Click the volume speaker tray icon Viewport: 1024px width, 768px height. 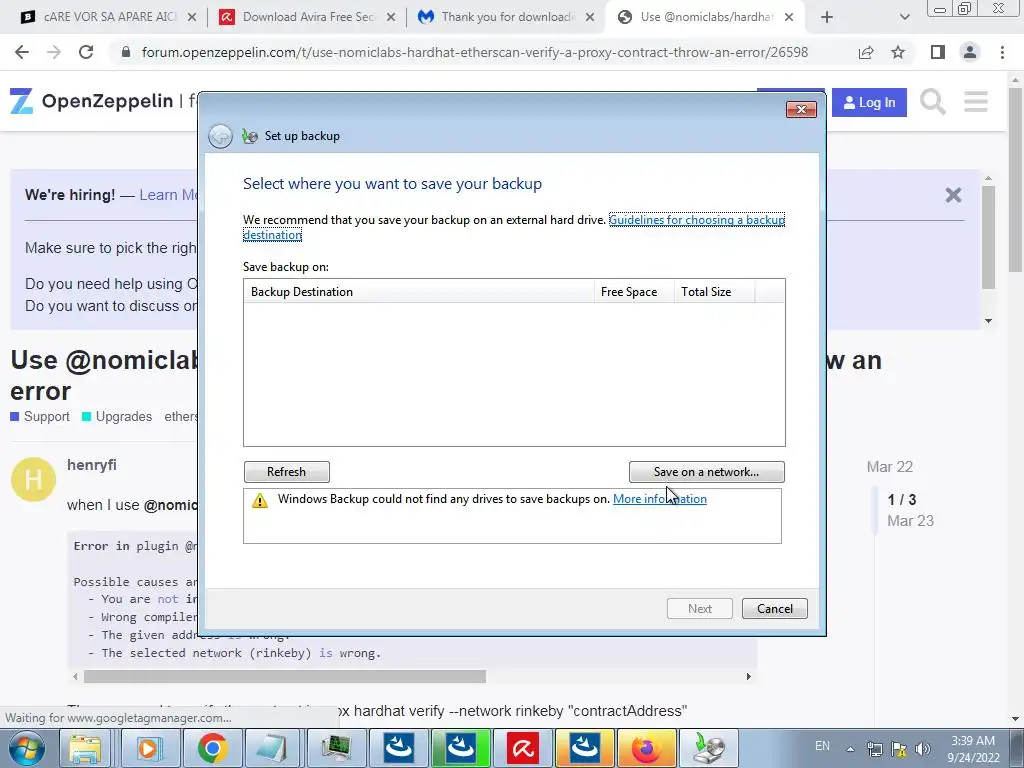923,749
